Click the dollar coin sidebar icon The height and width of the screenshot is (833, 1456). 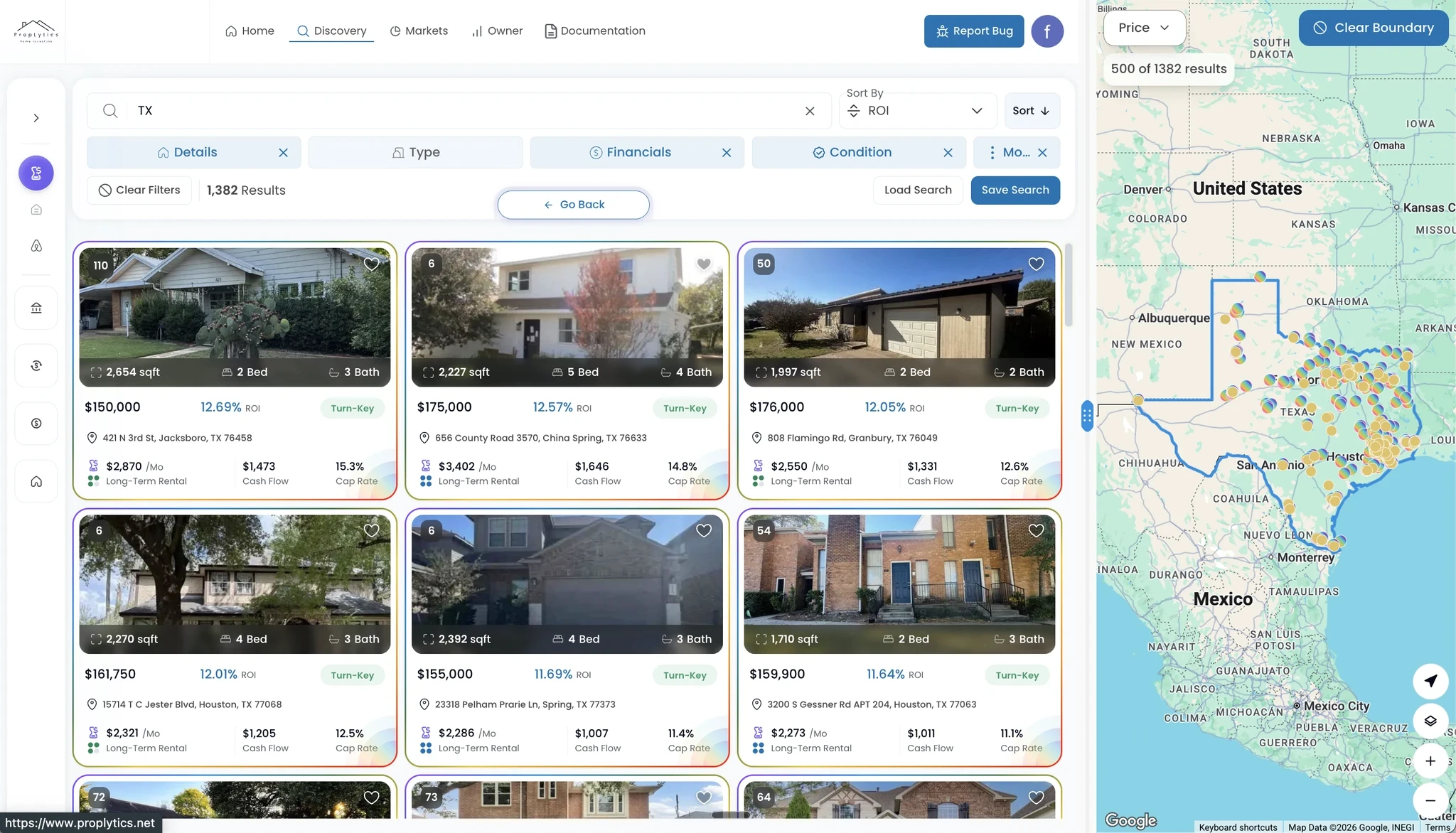(36, 424)
